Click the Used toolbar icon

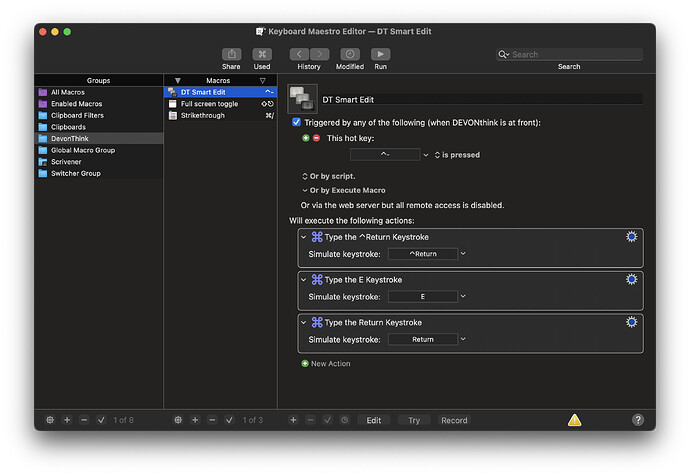[x=262, y=54]
